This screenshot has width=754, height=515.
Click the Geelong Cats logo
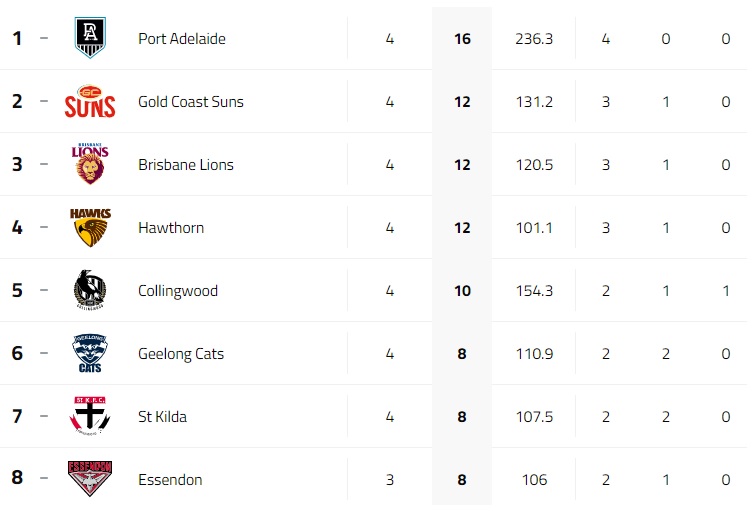click(x=90, y=354)
